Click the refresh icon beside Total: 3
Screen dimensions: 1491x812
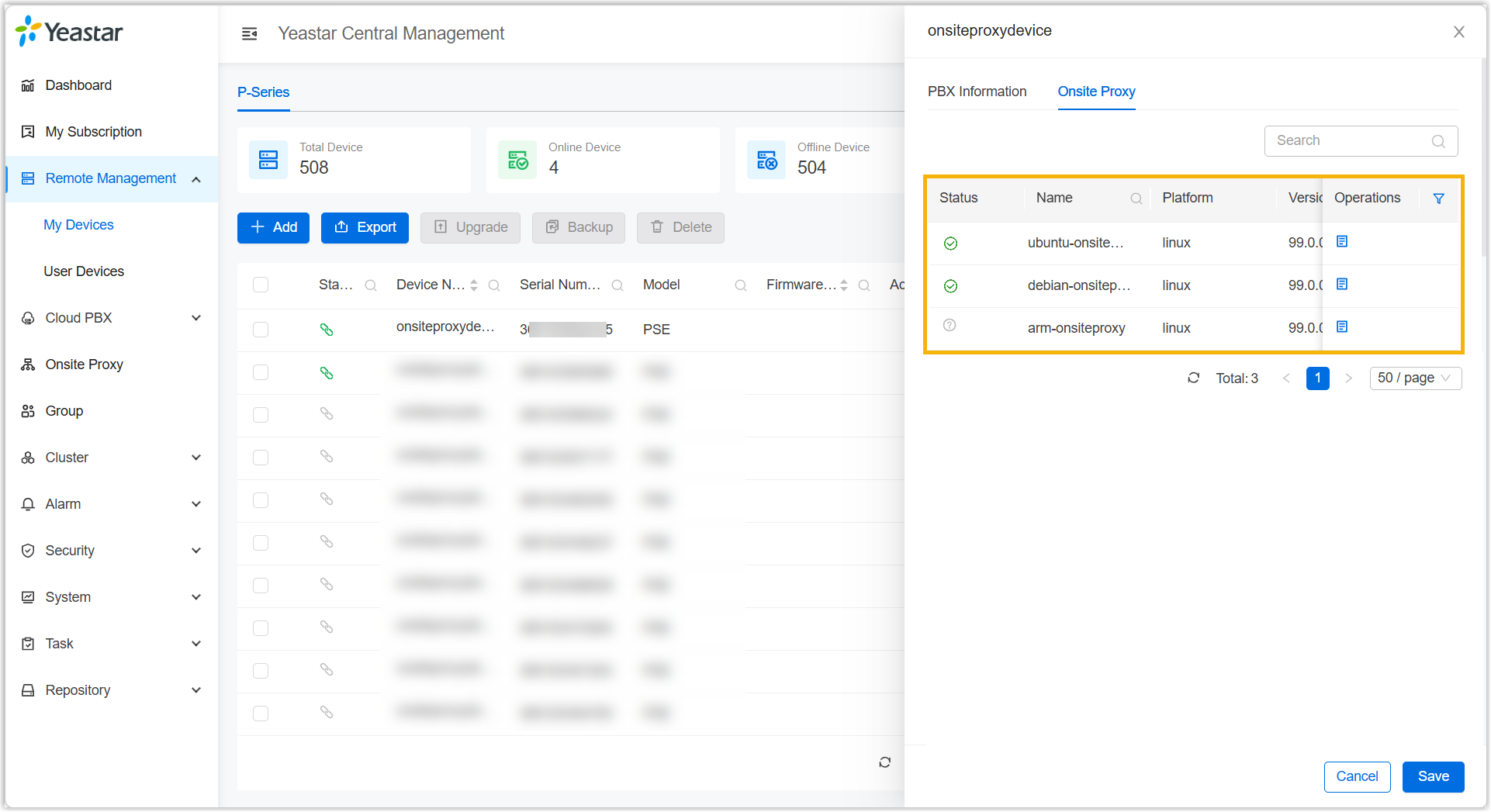click(1193, 378)
